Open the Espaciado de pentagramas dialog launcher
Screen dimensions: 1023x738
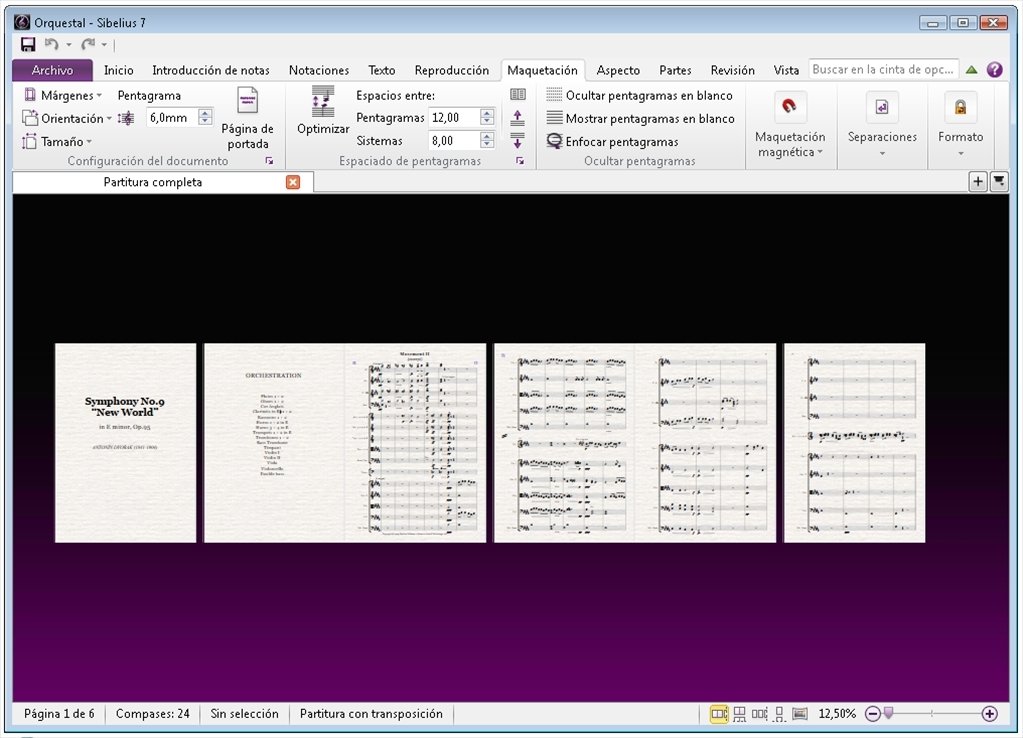[x=520, y=161]
